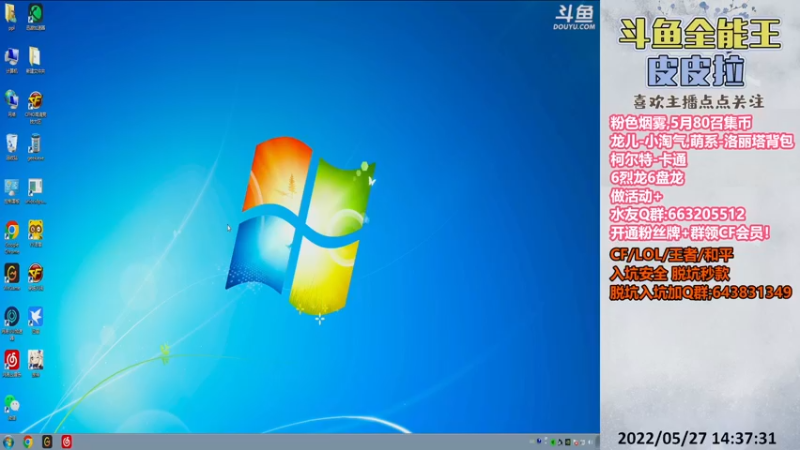Launch the black shortcut with green circle logo
800x450 pixels.
(35, 17)
